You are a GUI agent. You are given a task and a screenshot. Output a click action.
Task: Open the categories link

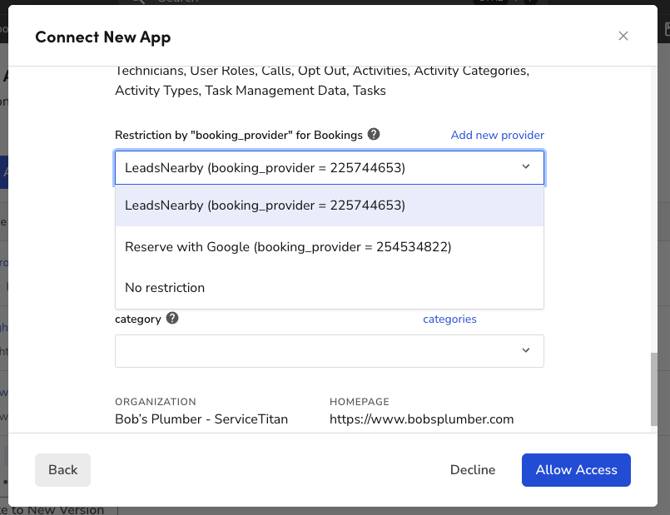tap(450, 319)
